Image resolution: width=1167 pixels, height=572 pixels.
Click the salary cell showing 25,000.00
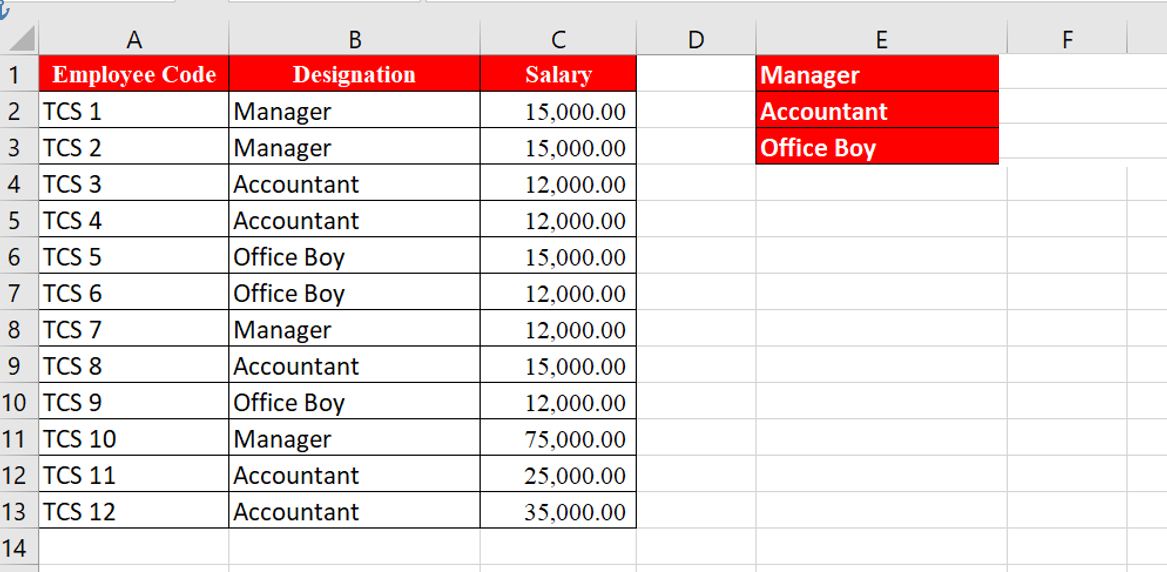click(558, 475)
